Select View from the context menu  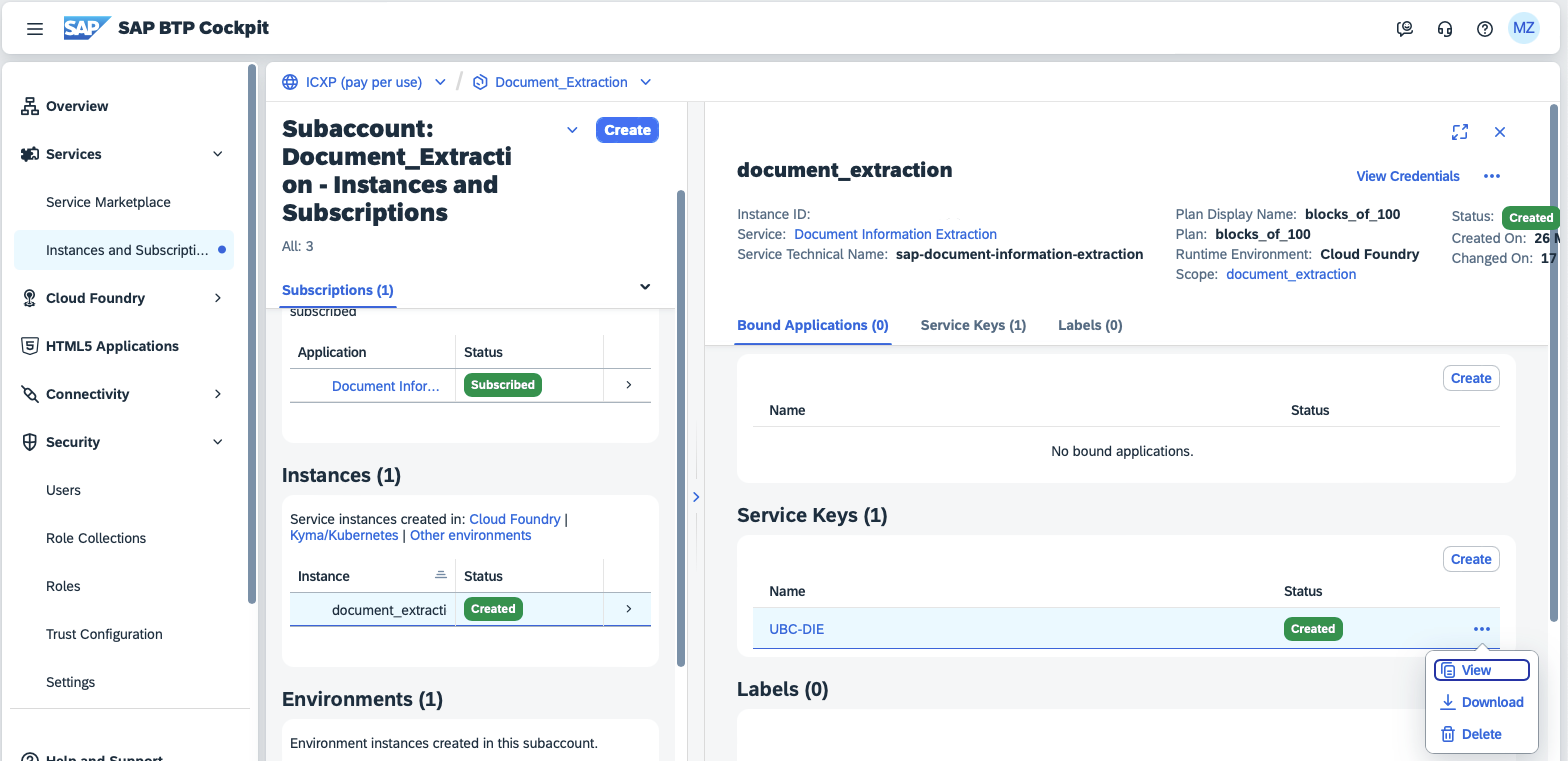coord(1482,670)
